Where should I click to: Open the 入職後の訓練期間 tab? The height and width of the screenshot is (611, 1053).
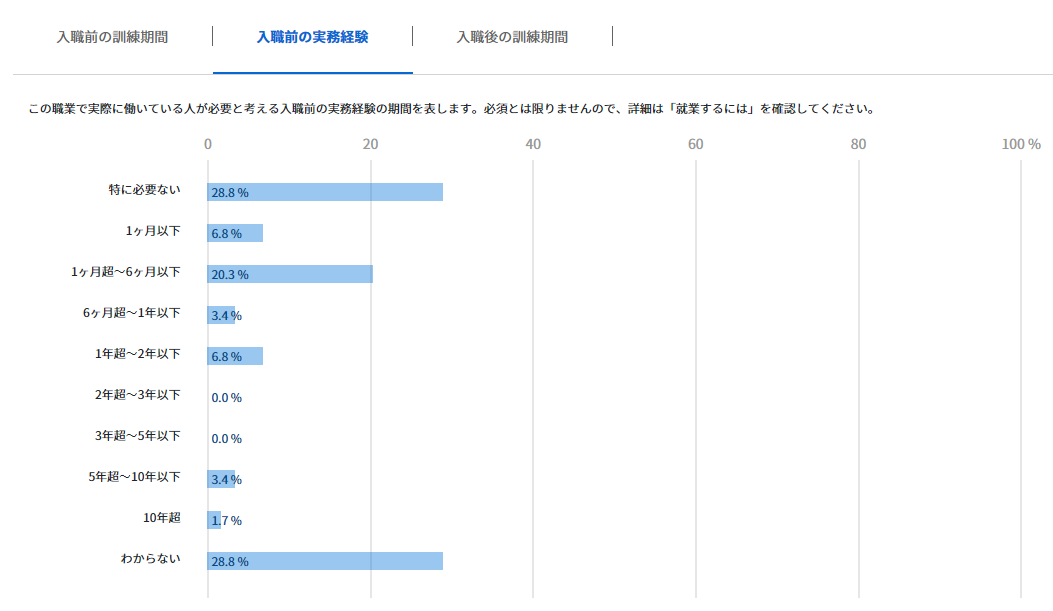(512, 37)
